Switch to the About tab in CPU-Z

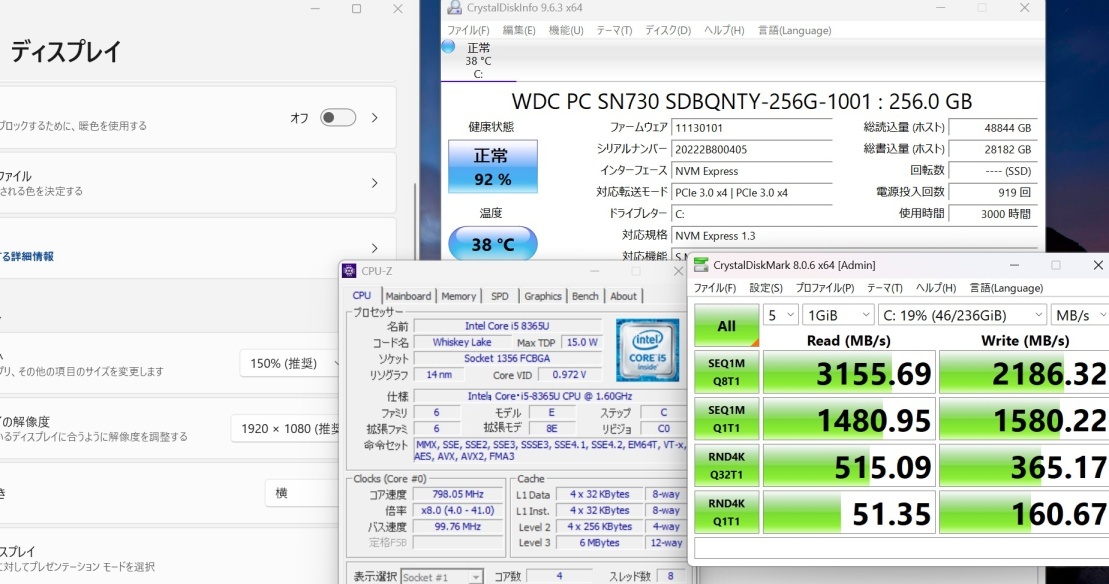click(x=624, y=296)
